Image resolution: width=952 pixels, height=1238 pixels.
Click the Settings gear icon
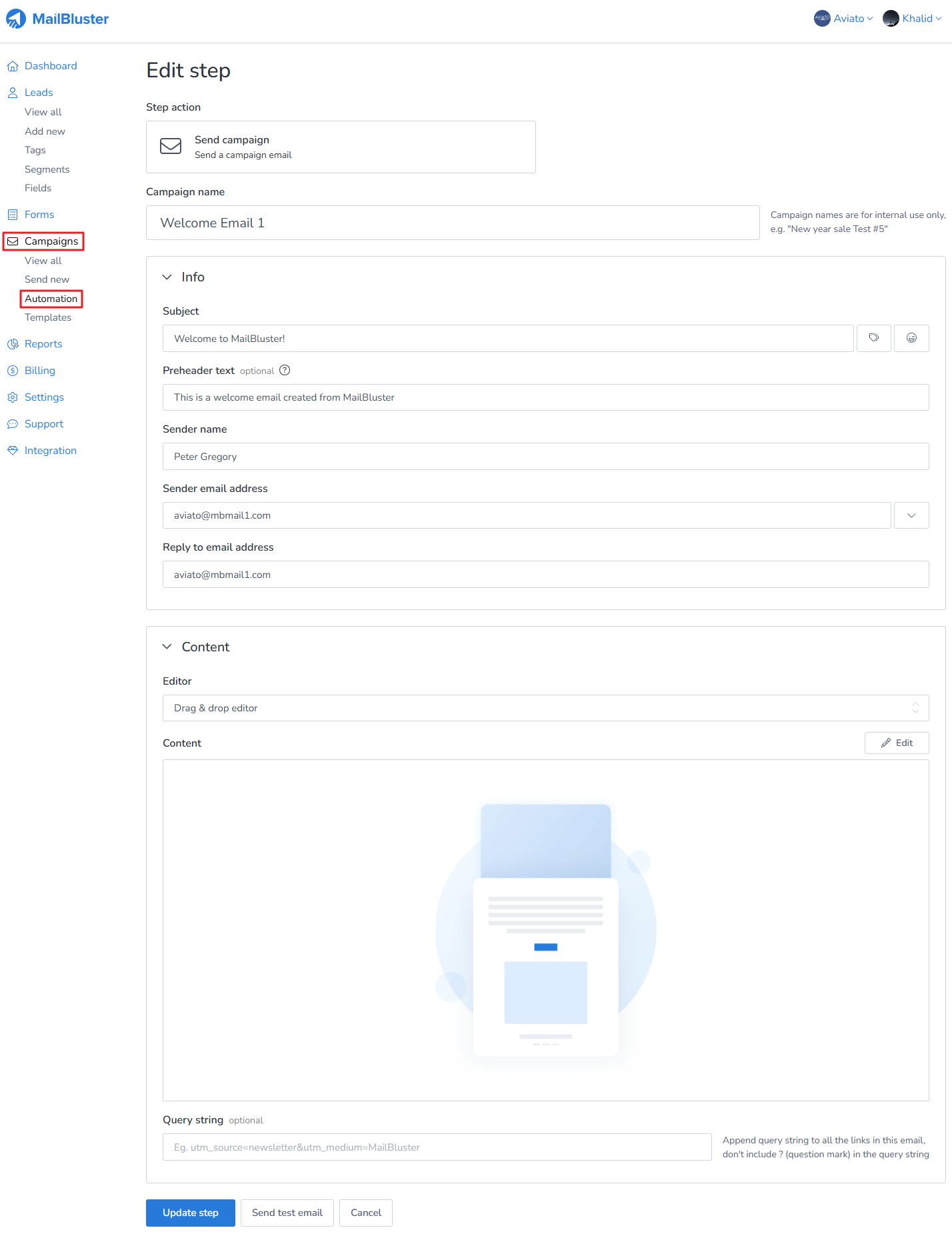[x=13, y=397]
